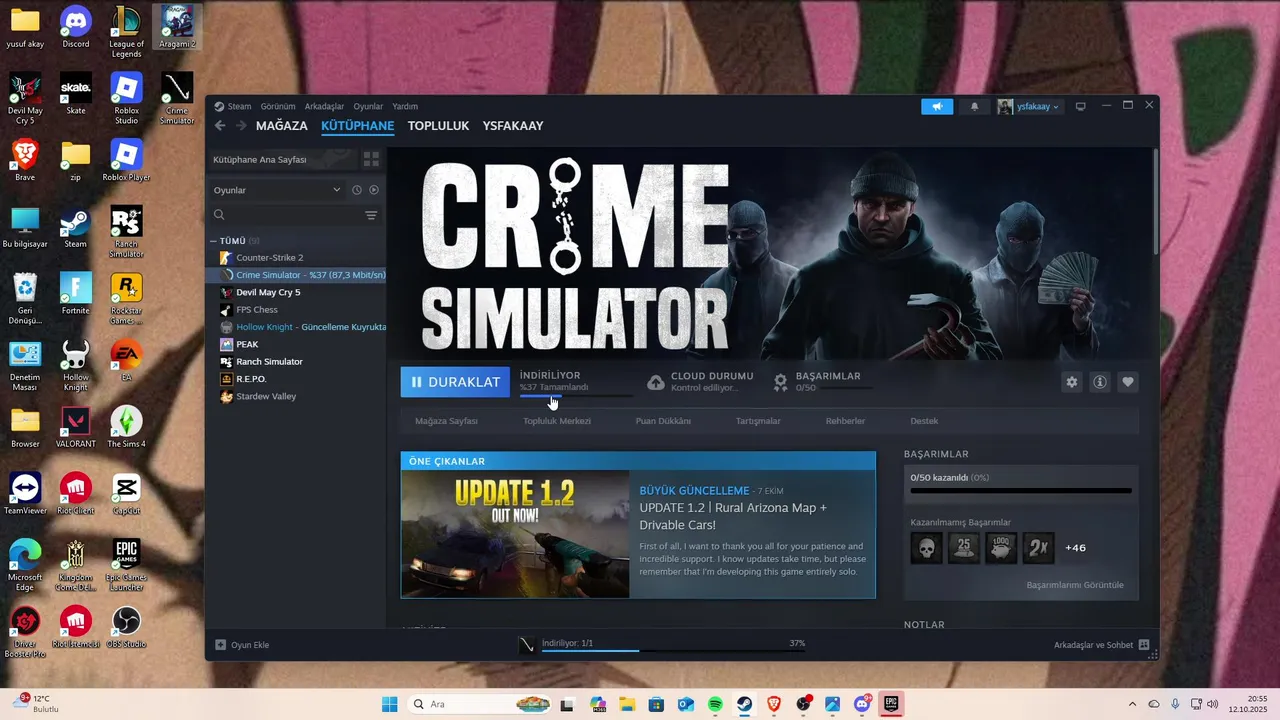Click the Kütüphane Ana Sayfası button
This screenshot has height=720, width=1280.
click(282, 159)
